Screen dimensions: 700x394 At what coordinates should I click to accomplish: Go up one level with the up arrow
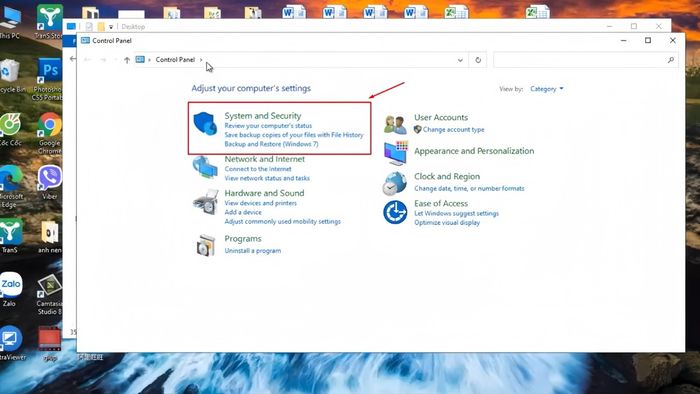127,60
